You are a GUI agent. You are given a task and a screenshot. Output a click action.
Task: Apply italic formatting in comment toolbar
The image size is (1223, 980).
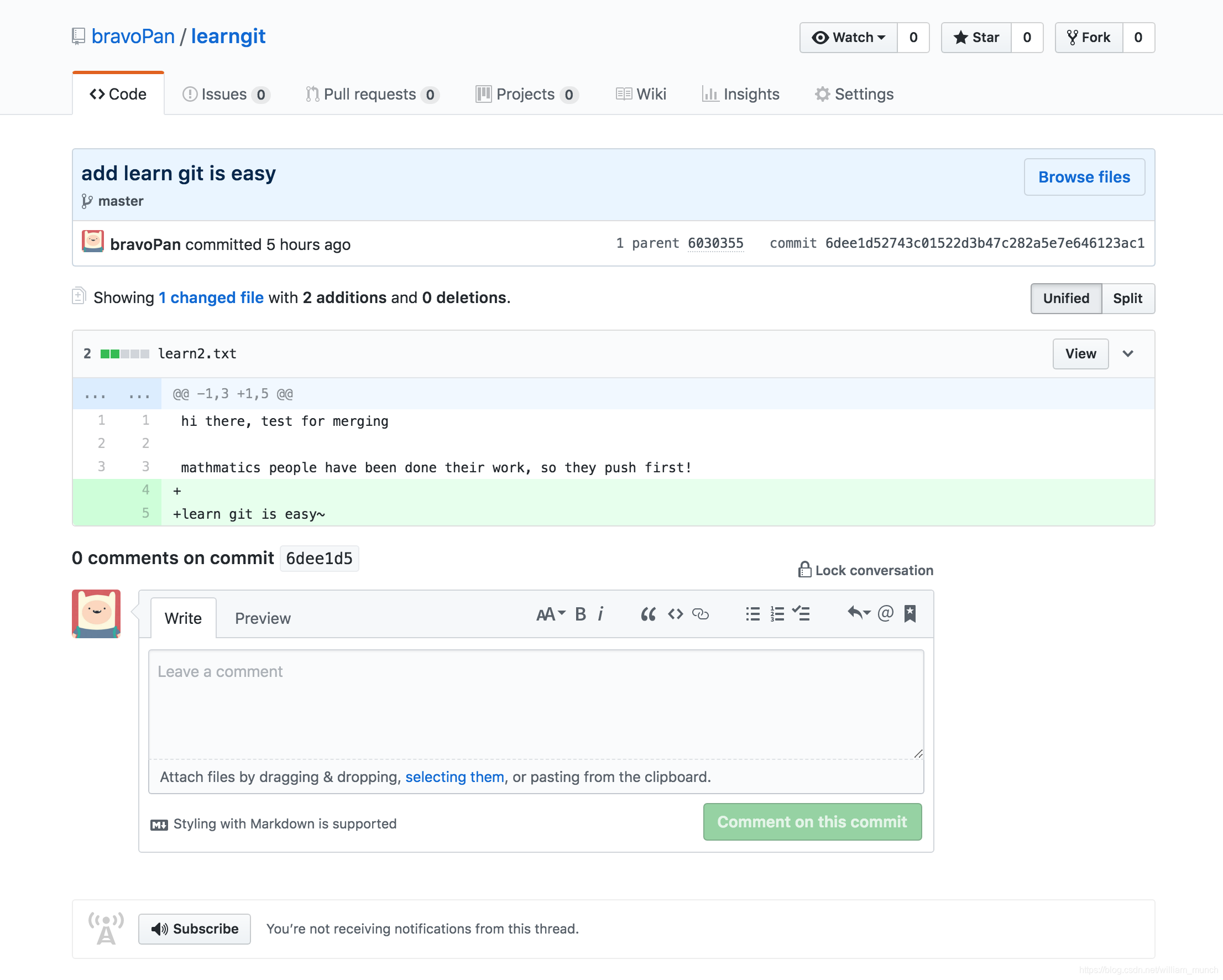tap(600, 614)
